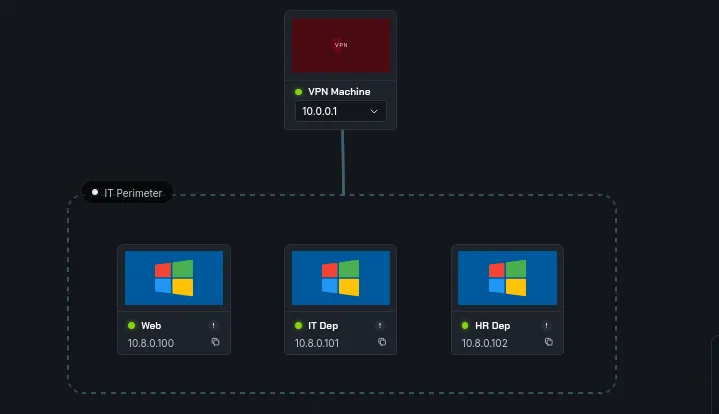Click the IT Dep green status dot
The height and width of the screenshot is (414, 719).
(x=299, y=326)
